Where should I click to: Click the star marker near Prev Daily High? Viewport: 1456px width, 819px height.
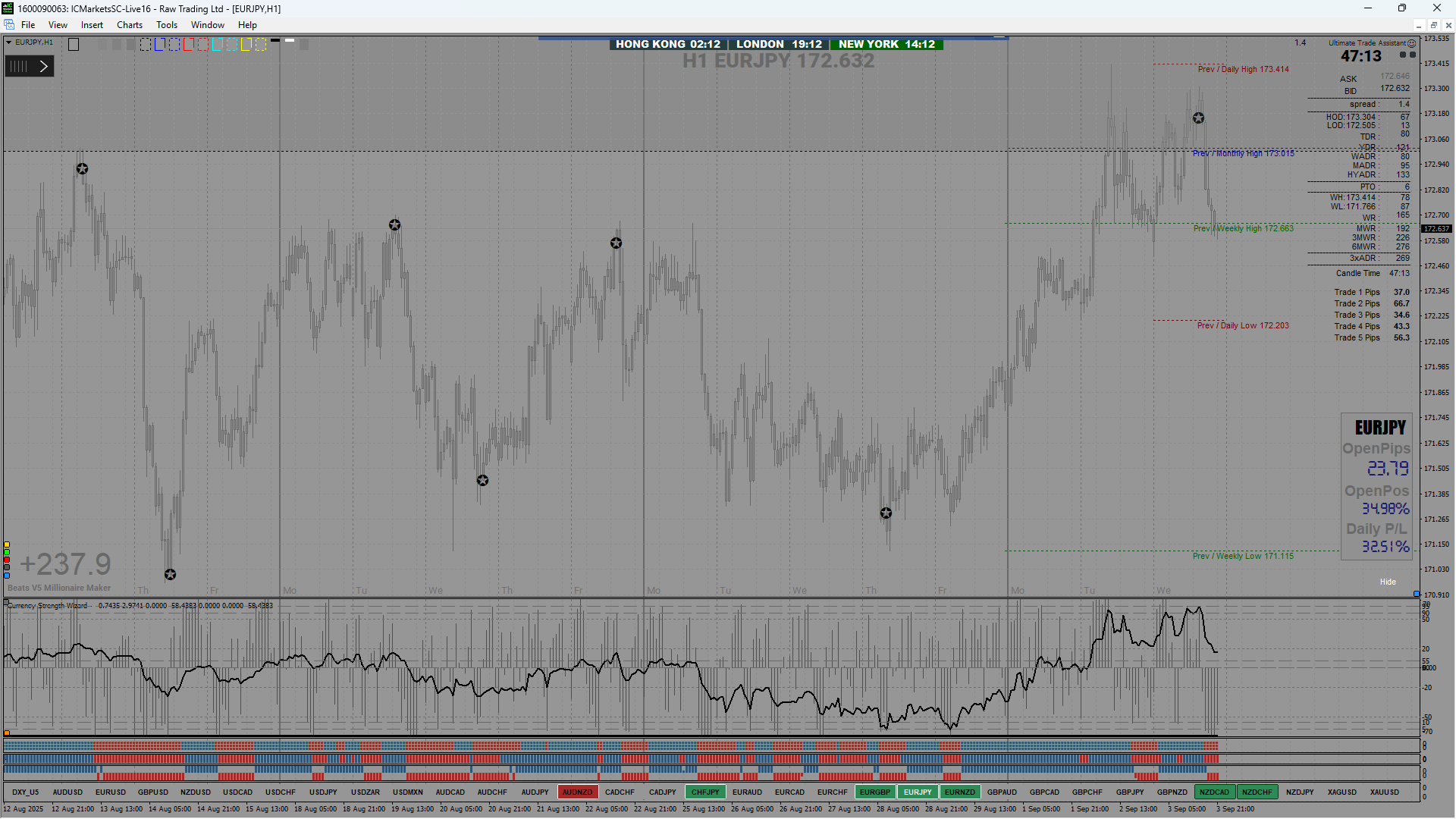click(1198, 118)
